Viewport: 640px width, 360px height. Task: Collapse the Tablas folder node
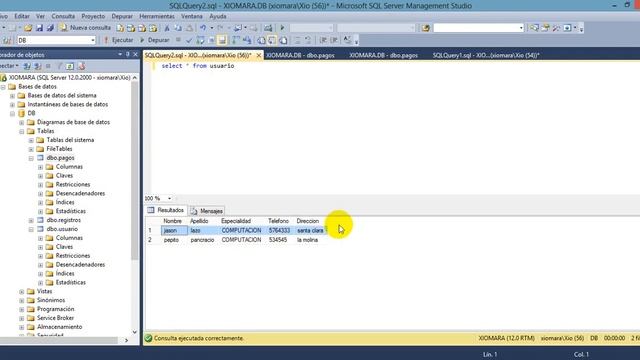(x=22, y=131)
